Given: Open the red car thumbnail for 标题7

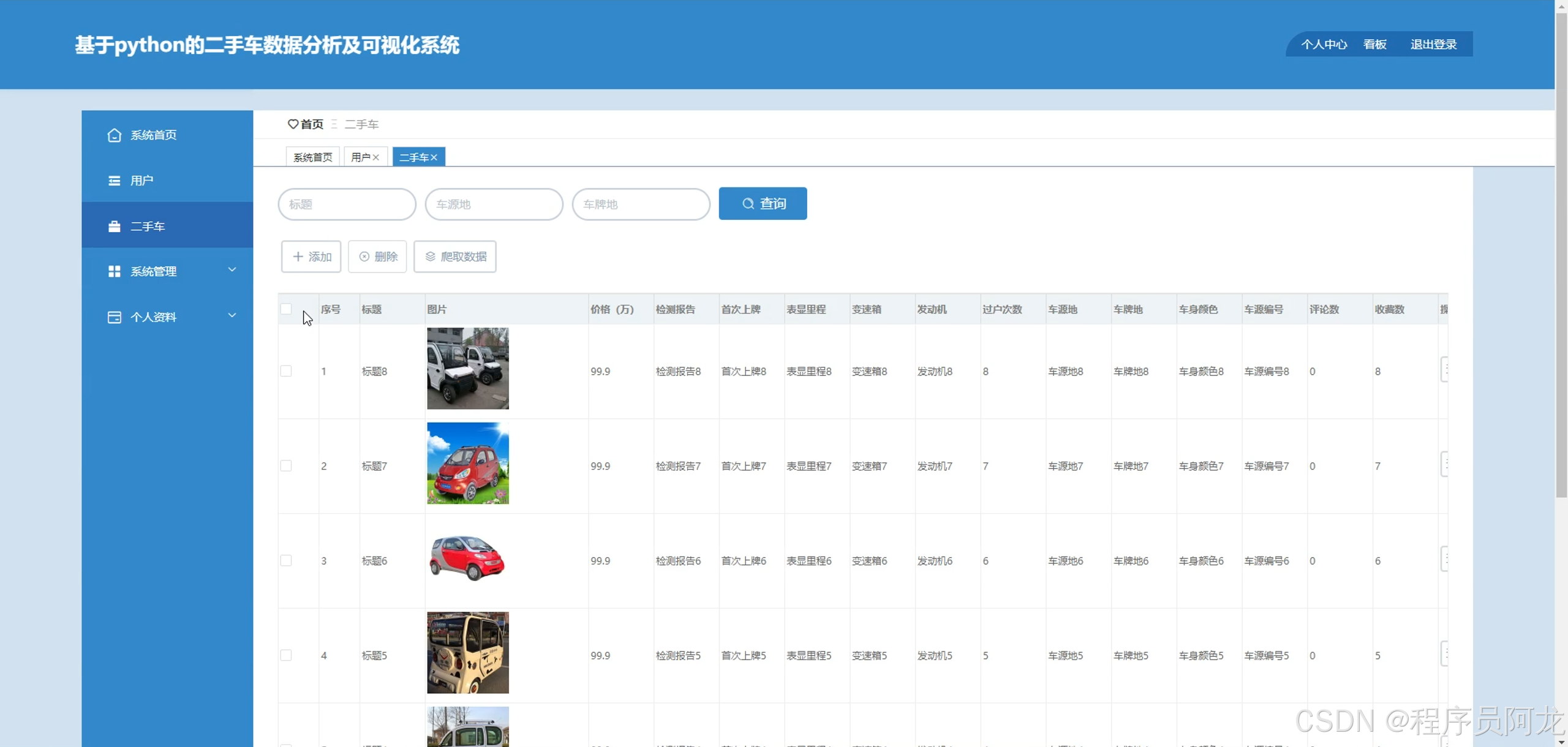Looking at the screenshot, I should pyautogui.click(x=467, y=464).
